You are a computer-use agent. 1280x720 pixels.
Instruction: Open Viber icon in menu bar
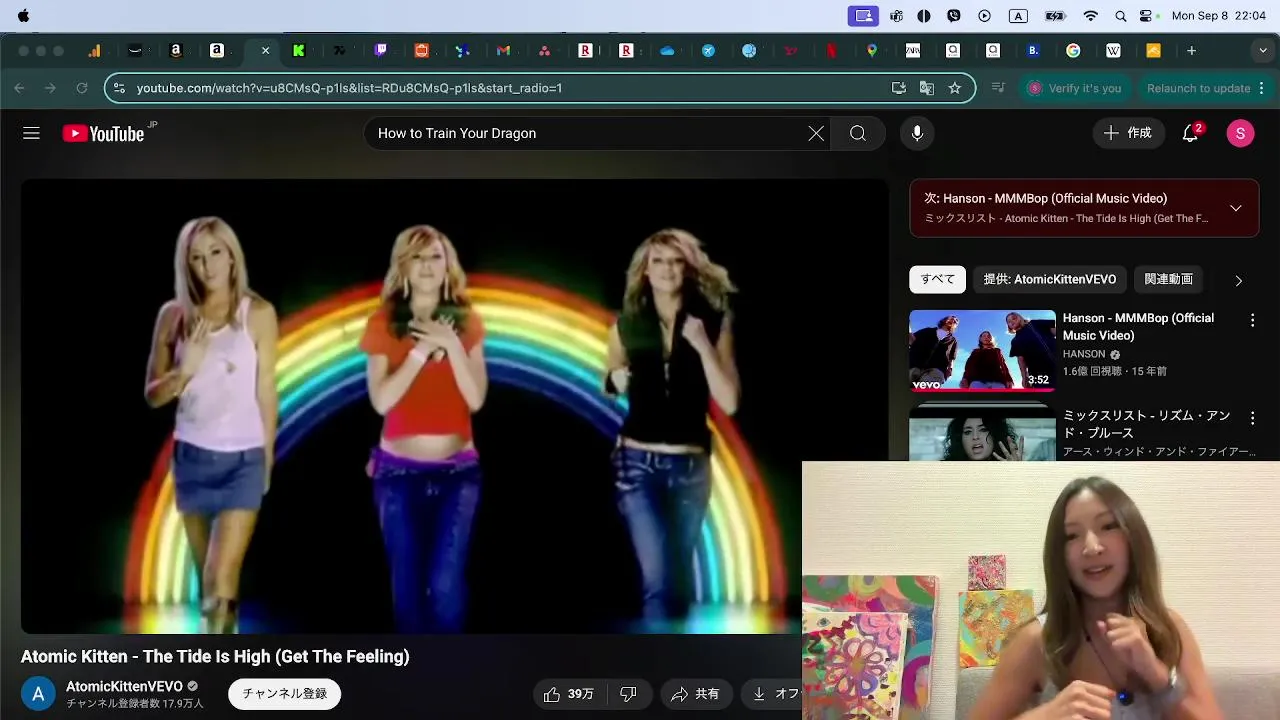tap(954, 16)
